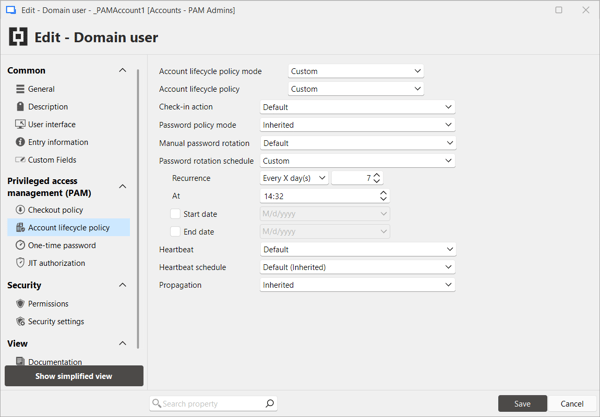Click the Devolutions logo beside the title

pos(18,37)
